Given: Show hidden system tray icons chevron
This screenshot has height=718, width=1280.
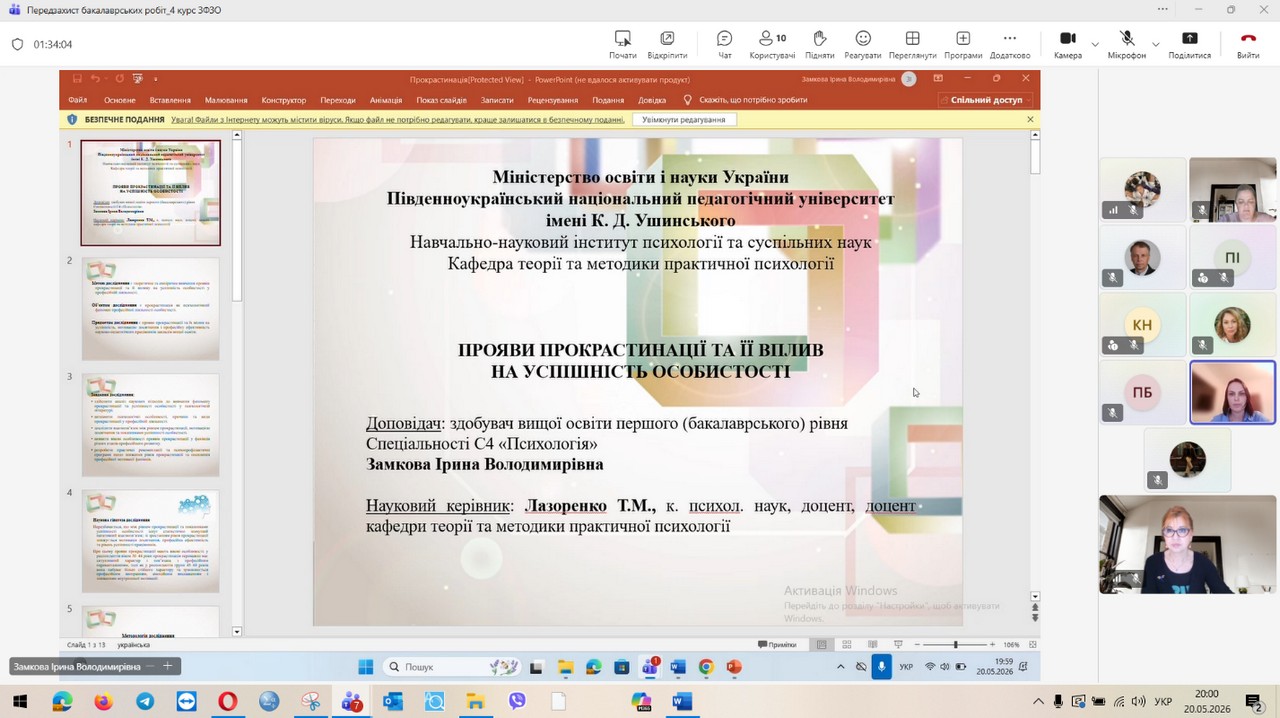Looking at the screenshot, I should click(x=1038, y=702).
